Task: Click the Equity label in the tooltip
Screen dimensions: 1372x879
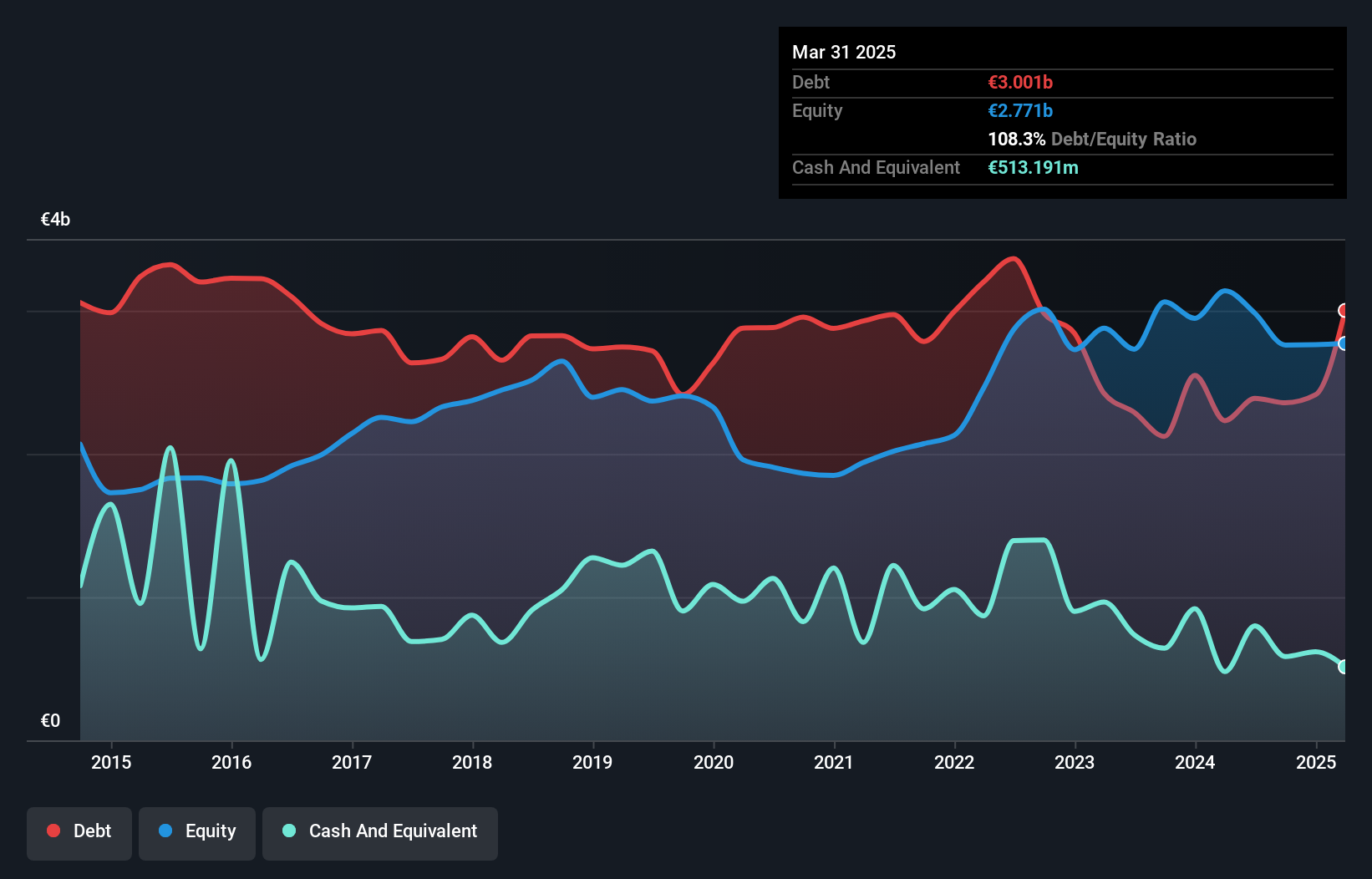Action: (x=817, y=110)
